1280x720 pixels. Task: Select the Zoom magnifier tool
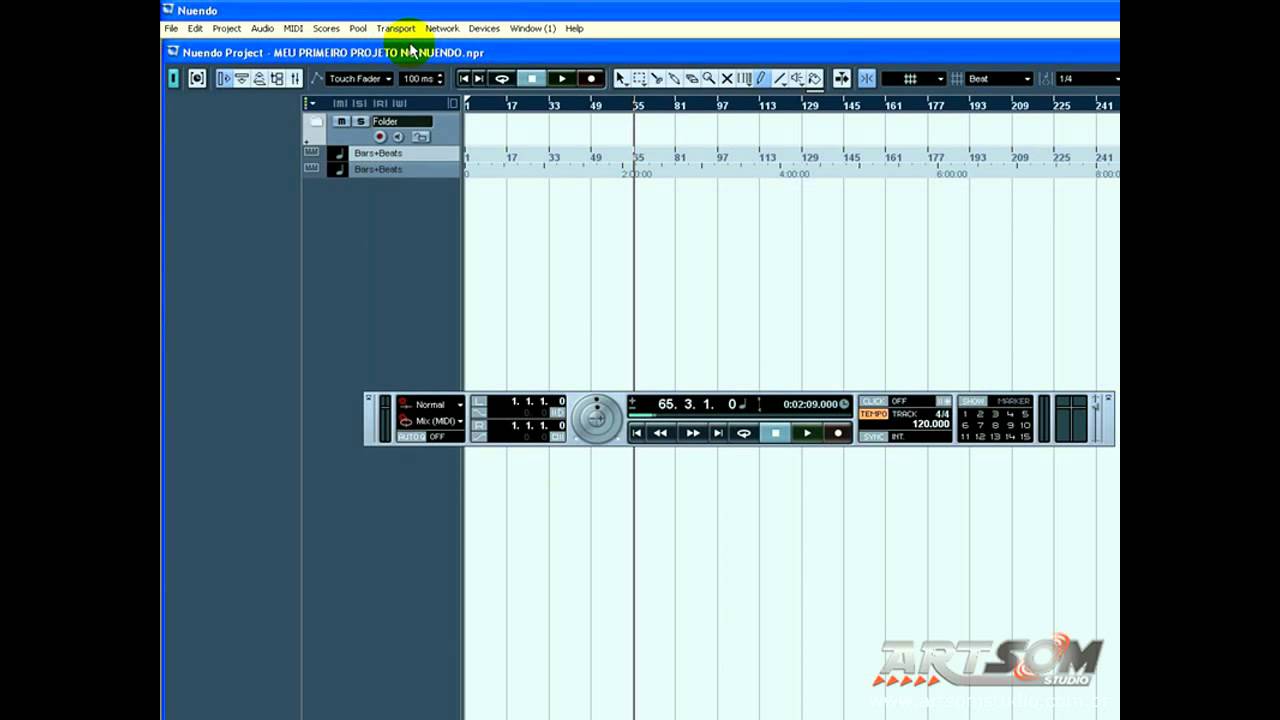(x=709, y=78)
